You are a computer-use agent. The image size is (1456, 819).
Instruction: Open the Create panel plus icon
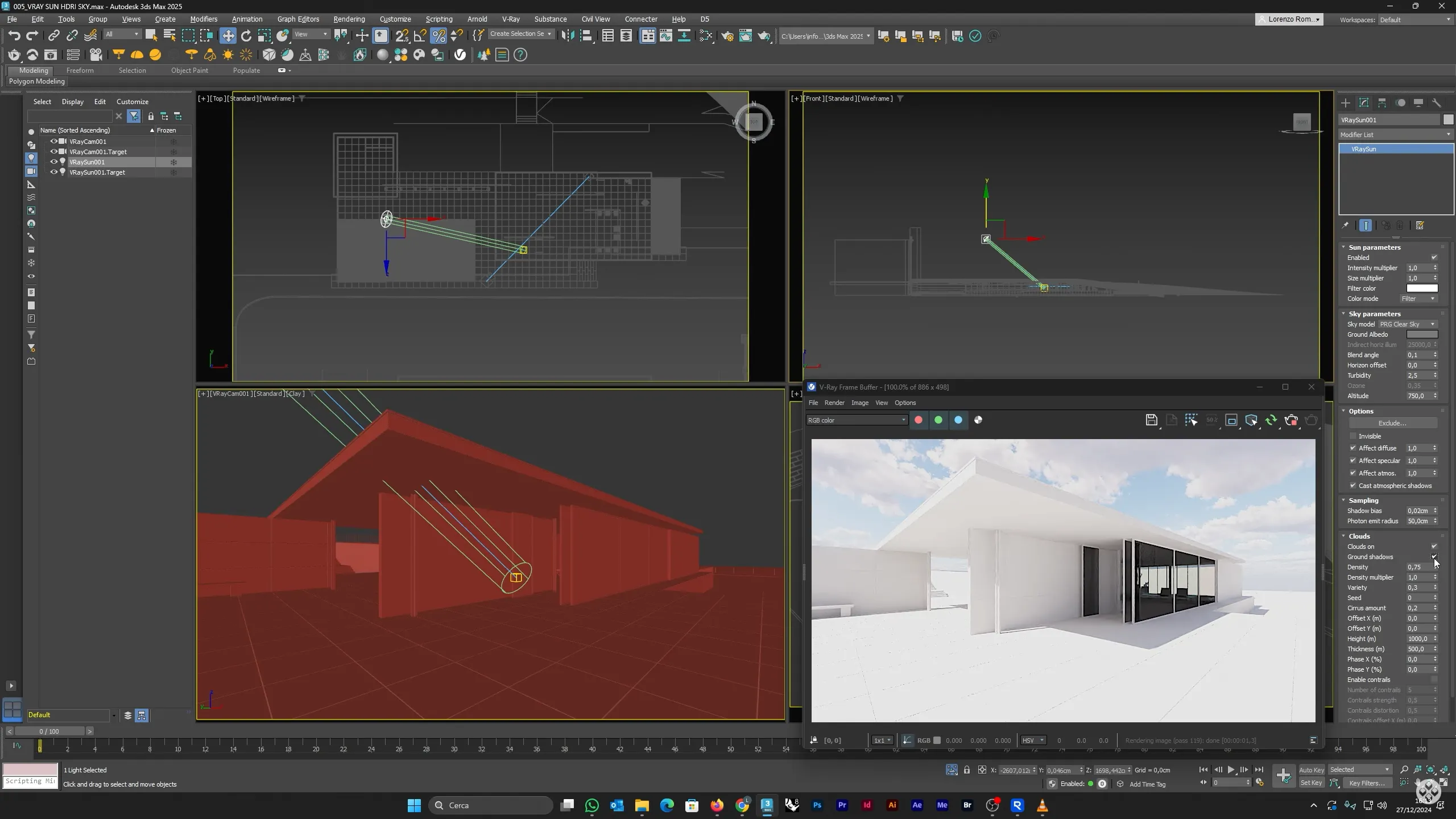tap(1346, 103)
